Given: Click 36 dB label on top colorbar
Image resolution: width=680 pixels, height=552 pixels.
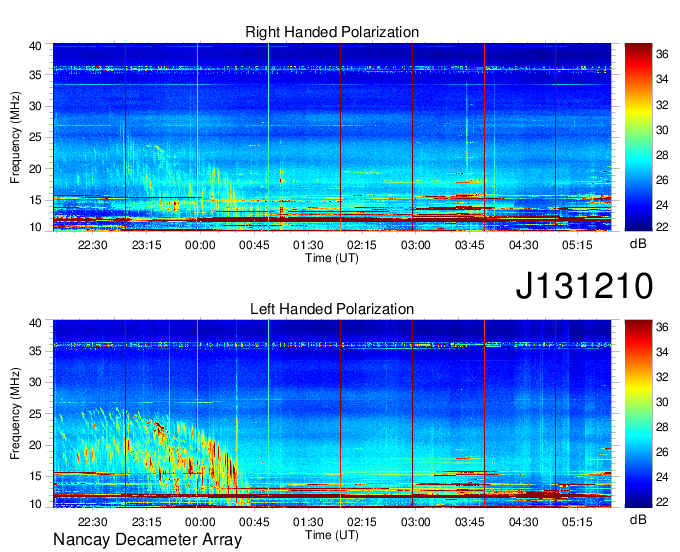Looking at the screenshot, I should pos(662,54).
